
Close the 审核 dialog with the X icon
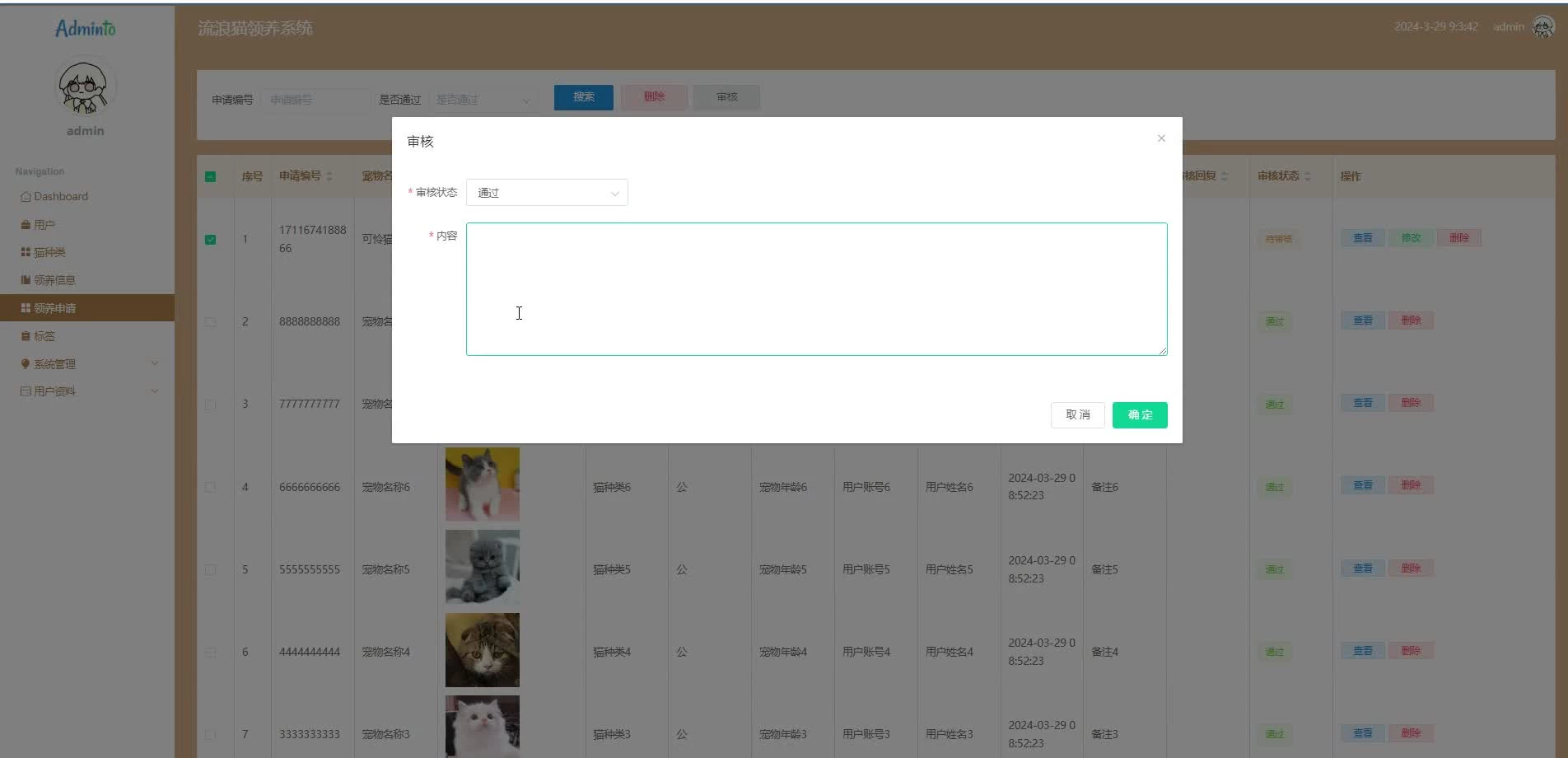point(1161,138)
